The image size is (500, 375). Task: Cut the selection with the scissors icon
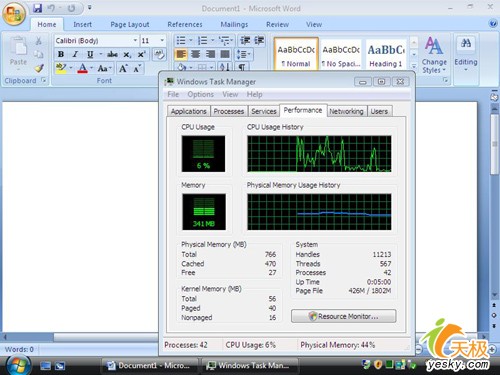click(39, 41)
